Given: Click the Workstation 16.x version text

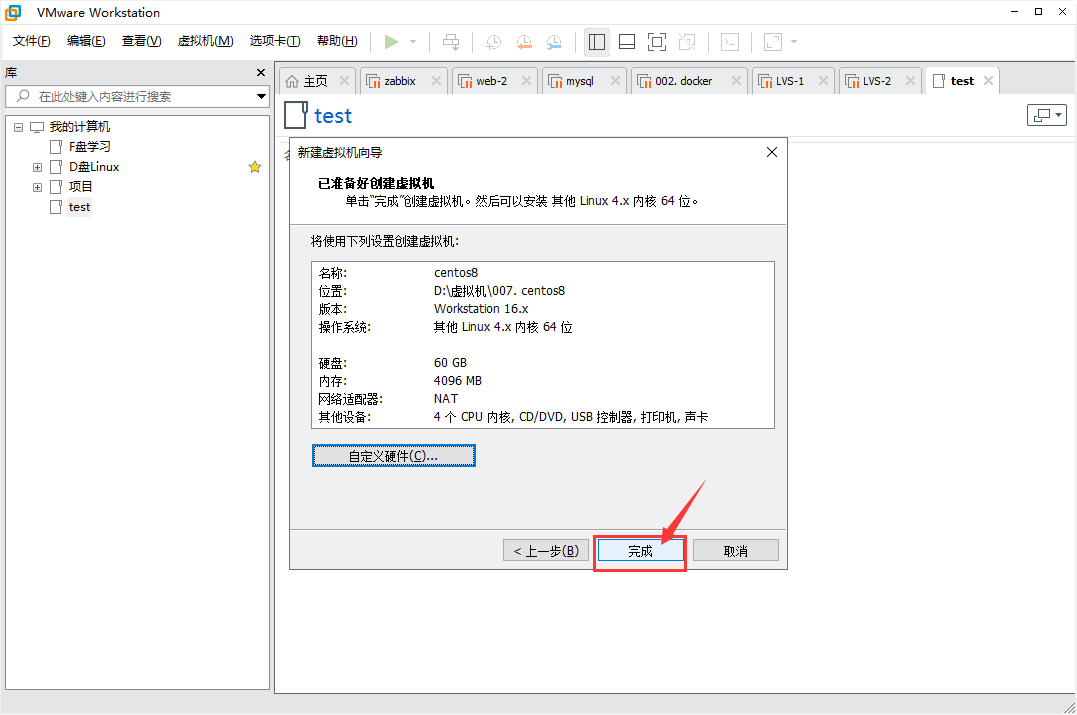Looking at the screenshot, I should (481, 308).
